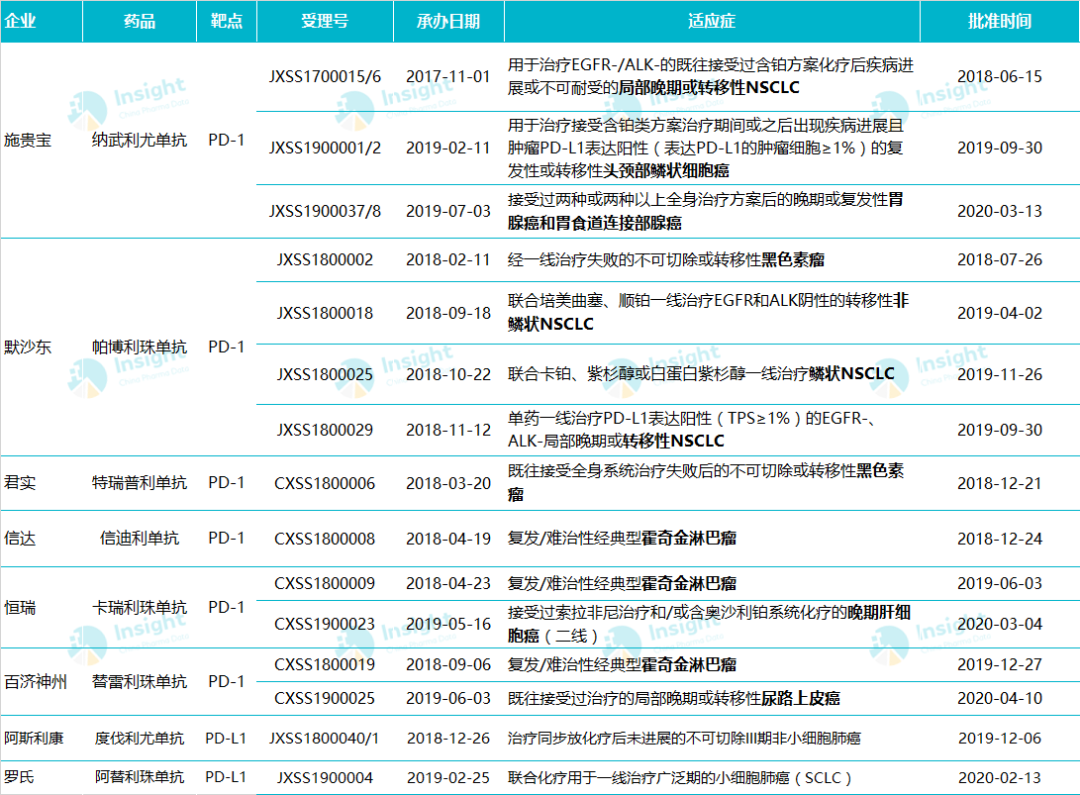Select acceptance number JXSS1900001/2
The width and height of the screenshot is (1080, 795).
click(324, 148)
